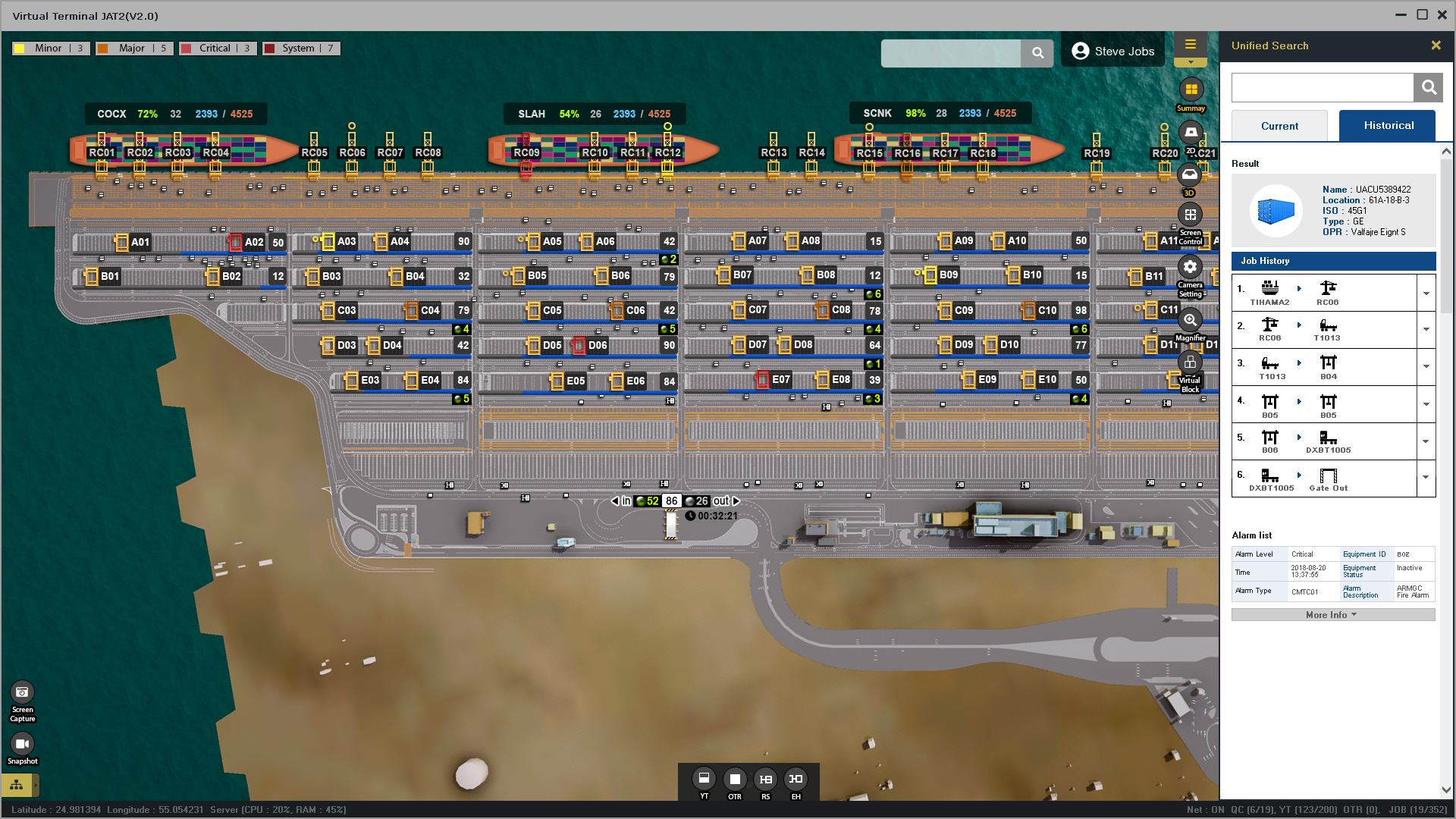Expand job history row 4 (B05 to B05)
The image size is (1456, 819).
coord(1426,404)
